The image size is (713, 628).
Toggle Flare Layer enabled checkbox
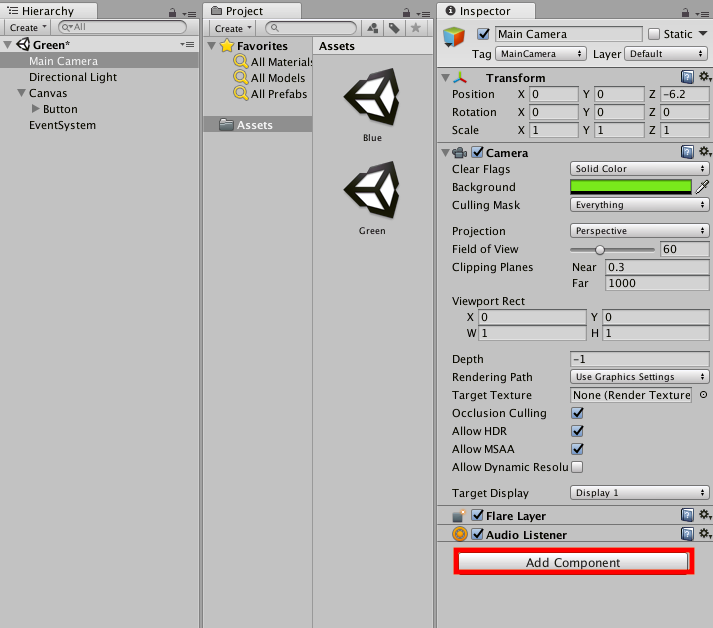coord(477,515)
